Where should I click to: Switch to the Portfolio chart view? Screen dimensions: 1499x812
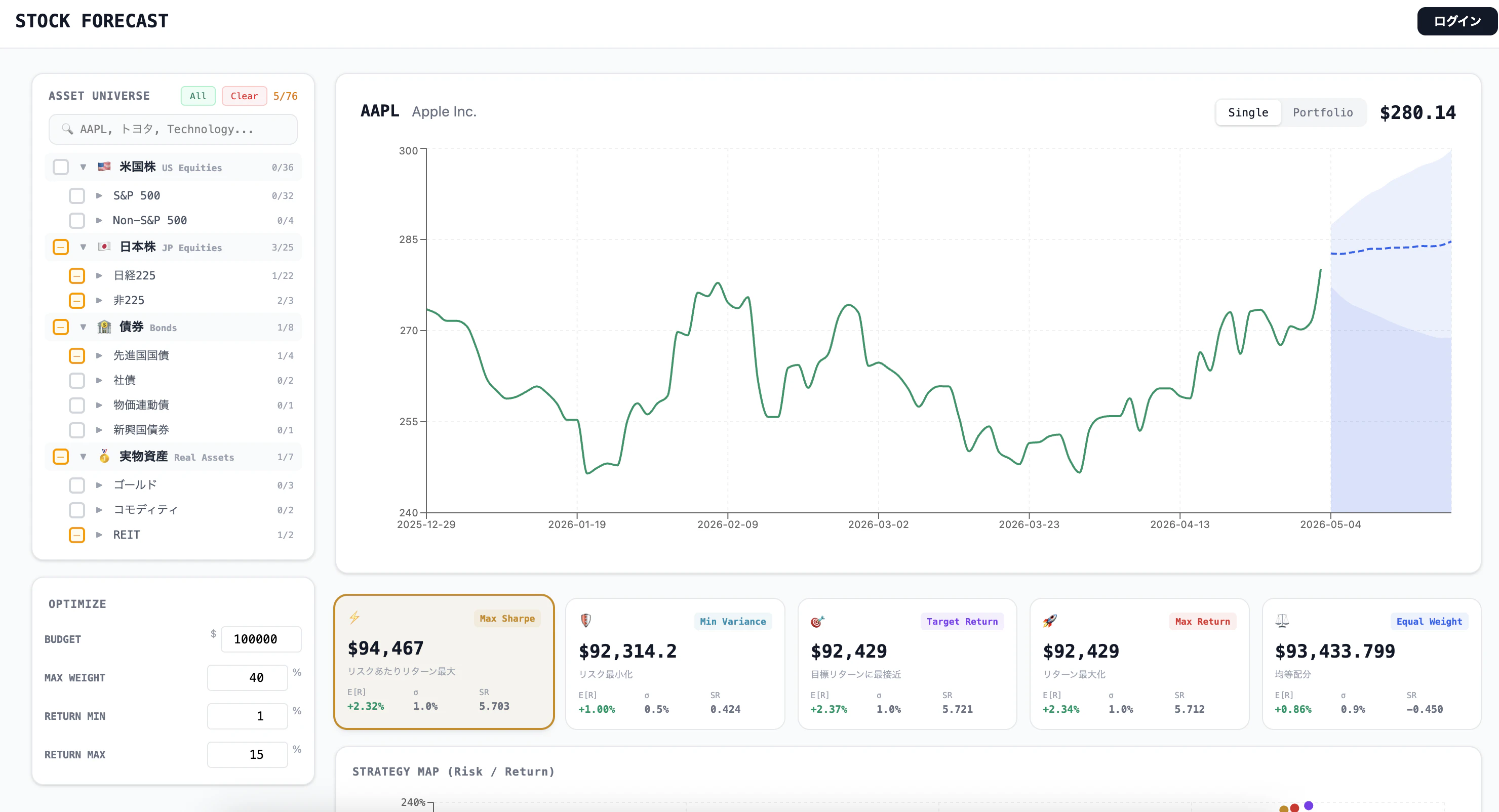pyautogui.click(x=1323, y=112)
